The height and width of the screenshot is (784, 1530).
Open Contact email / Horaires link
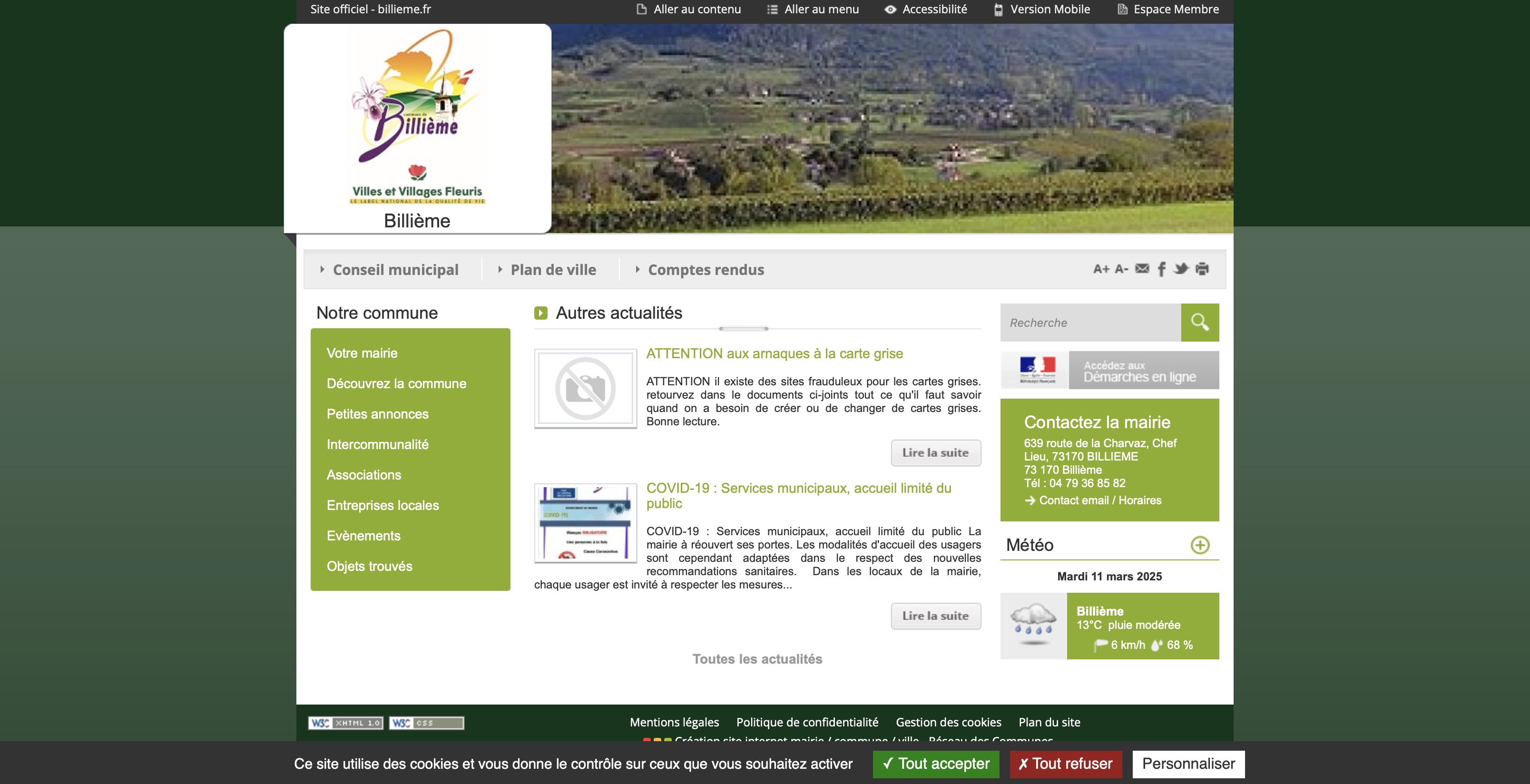click(1100, 500)
